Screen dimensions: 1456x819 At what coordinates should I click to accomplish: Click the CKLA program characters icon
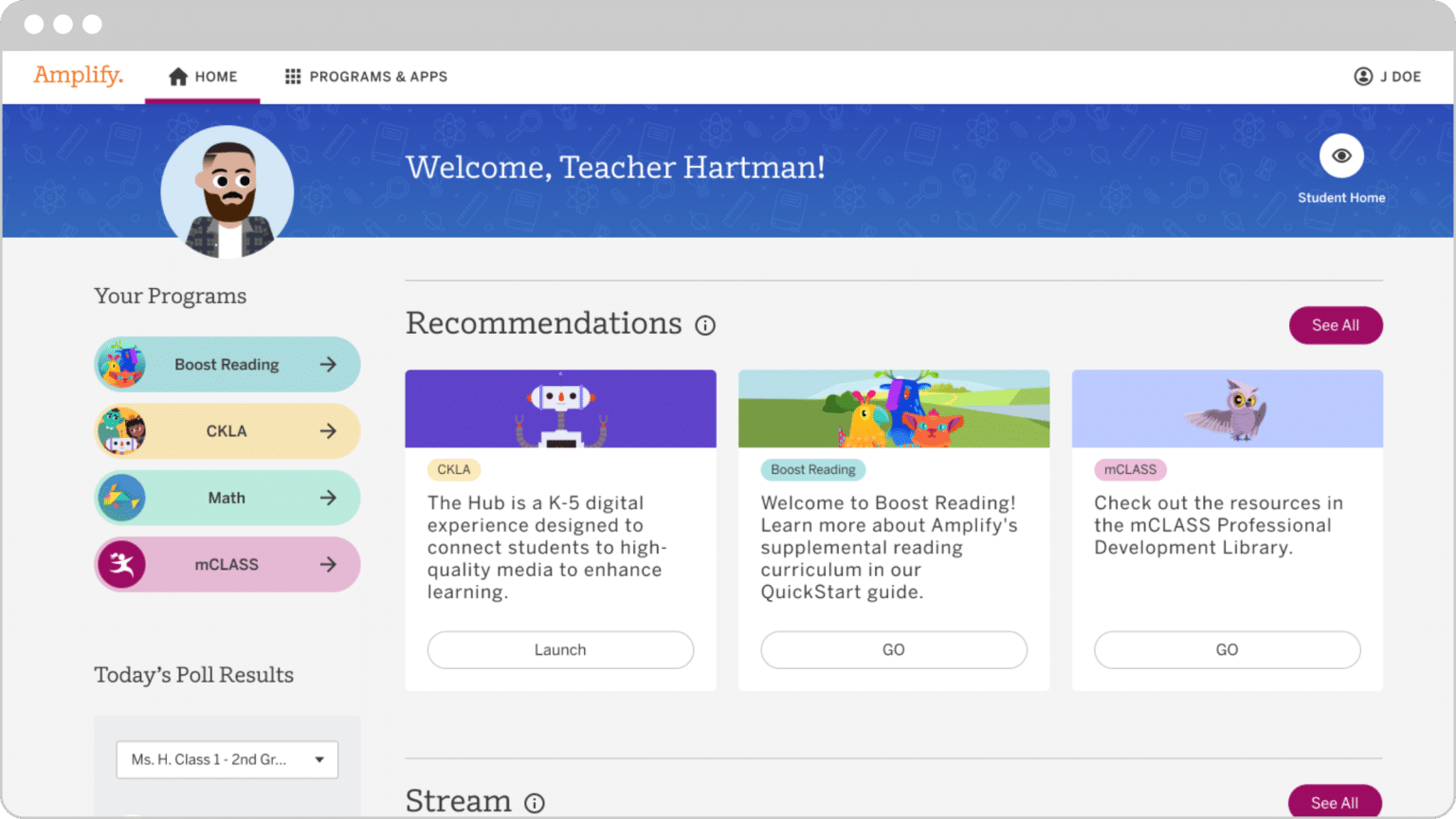coord(121,431)
